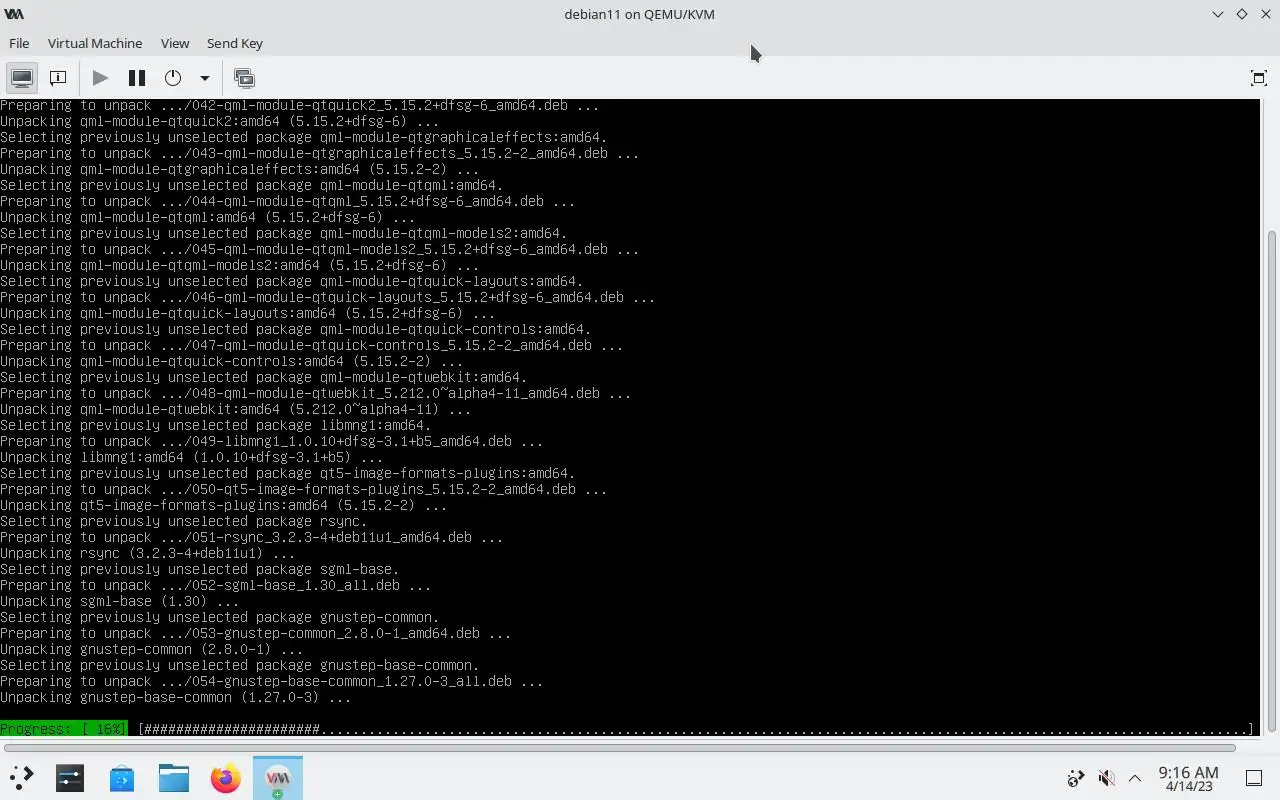Open the Virtual Machine menu
The width and height of the screenshot is (1280, 800).
tap(95, 43)
